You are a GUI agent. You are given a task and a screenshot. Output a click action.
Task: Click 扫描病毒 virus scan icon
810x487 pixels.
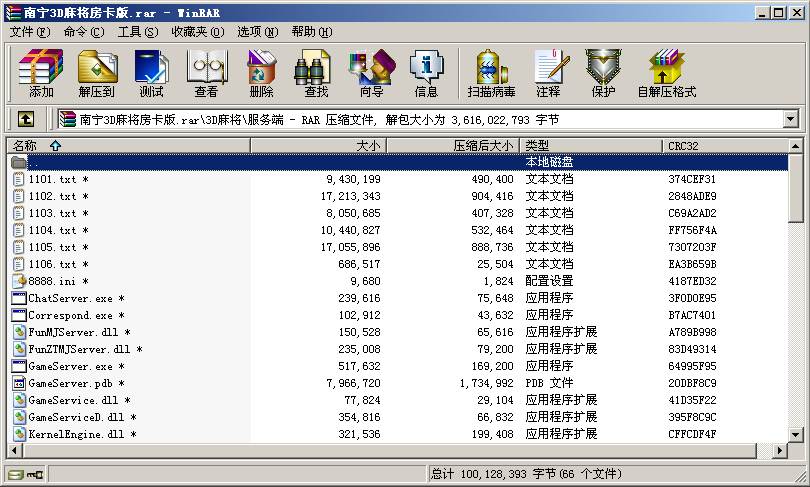click(491, 73)
